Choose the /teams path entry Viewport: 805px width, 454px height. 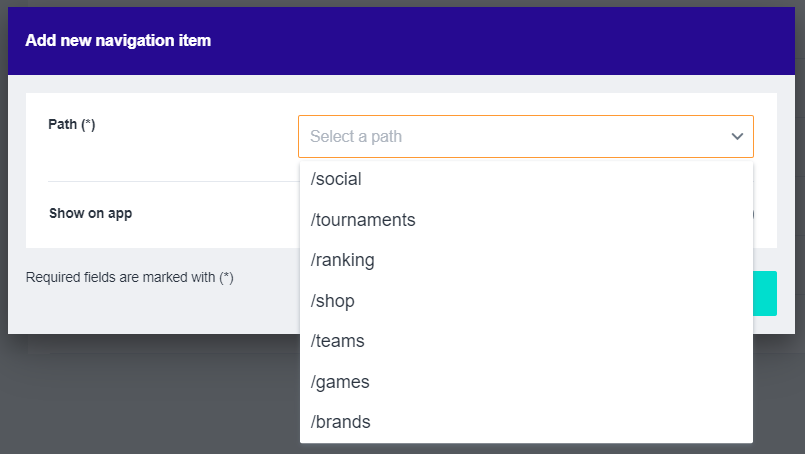(338, 341)
